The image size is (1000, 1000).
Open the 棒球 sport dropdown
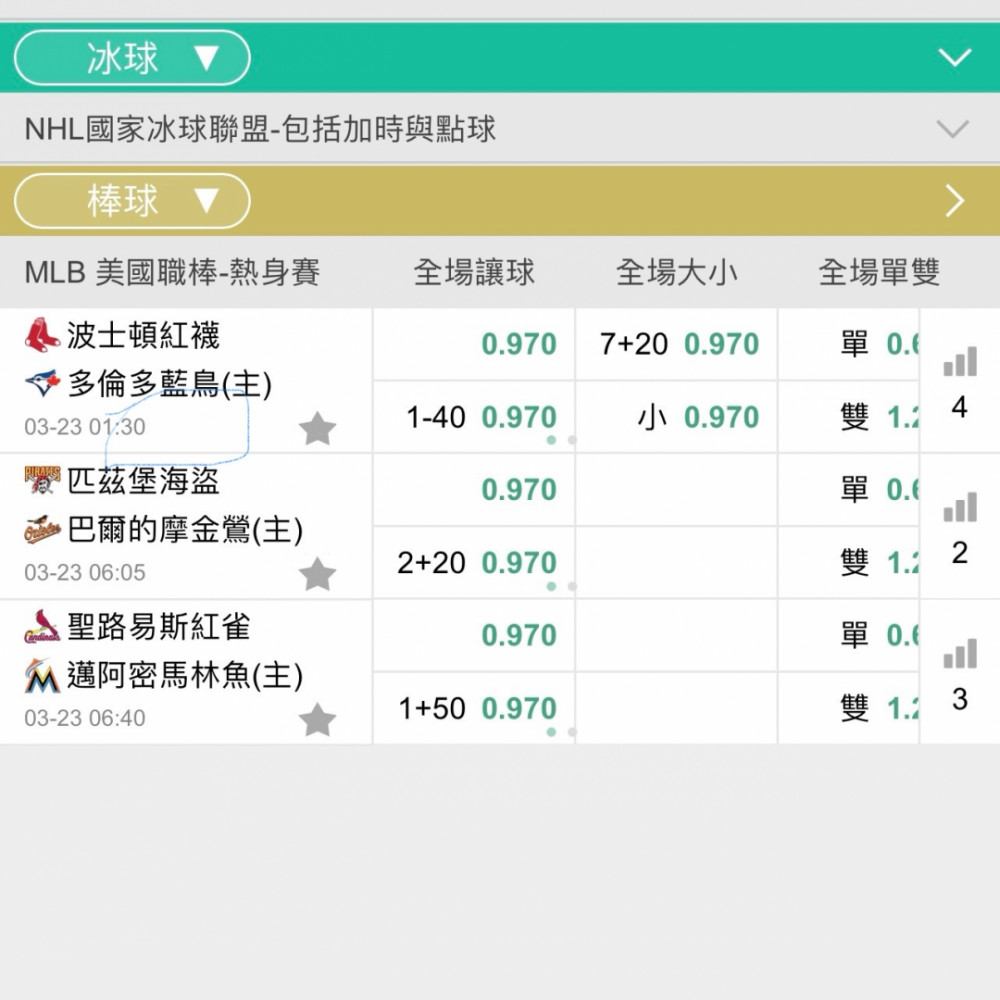click(x=132, y=201)
